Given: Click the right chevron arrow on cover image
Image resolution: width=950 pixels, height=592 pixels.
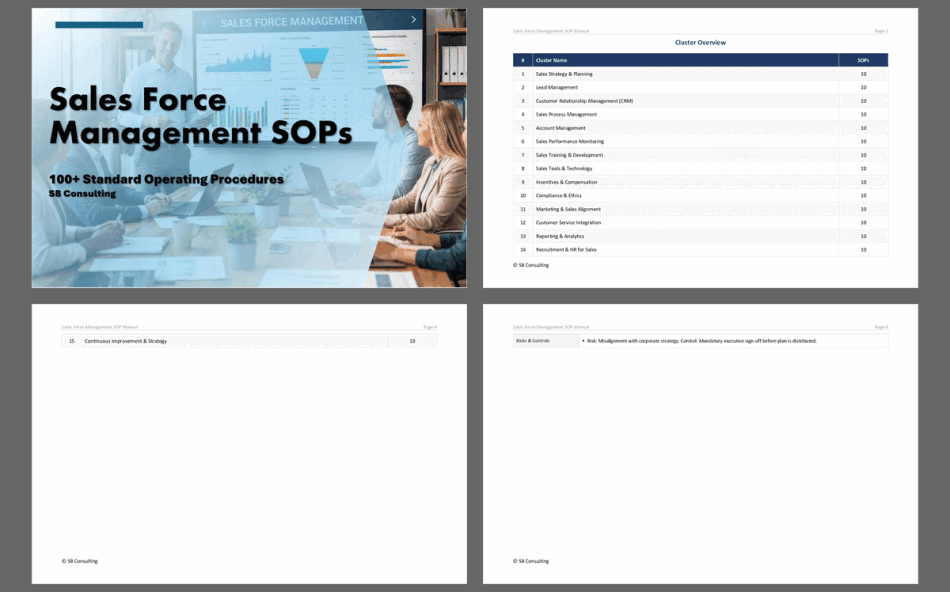Looking at the screenshot, I should pyautogui.click(x=414, y=20).
